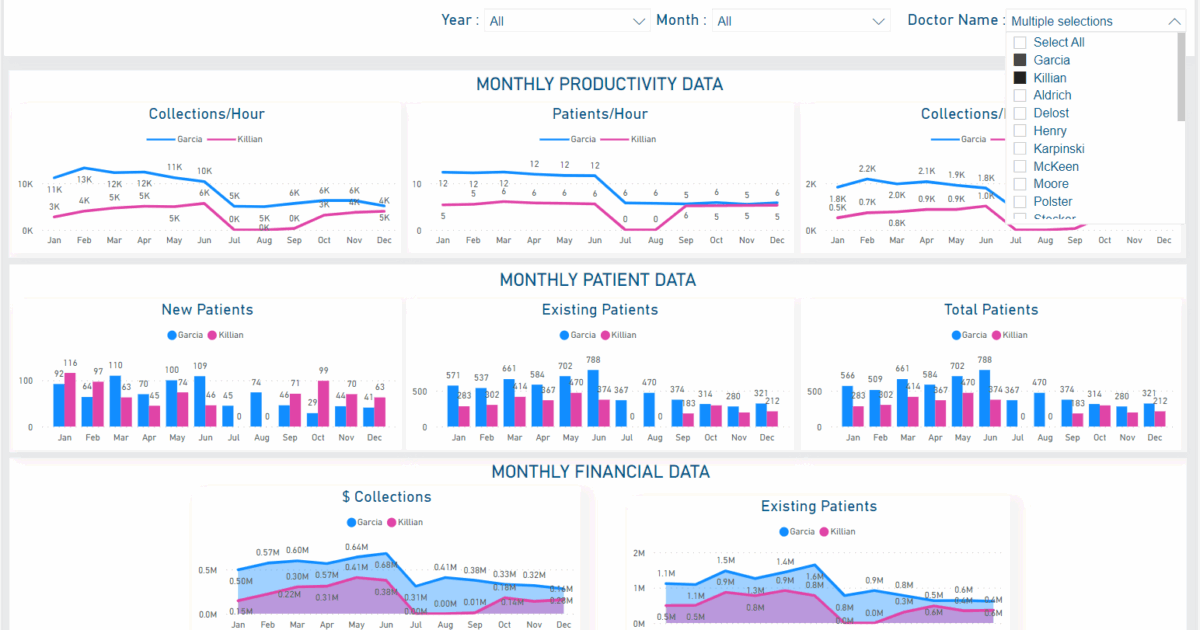Click Killian's legend dot in $ Collections chart
The image size is (1200, 630).
391,522
